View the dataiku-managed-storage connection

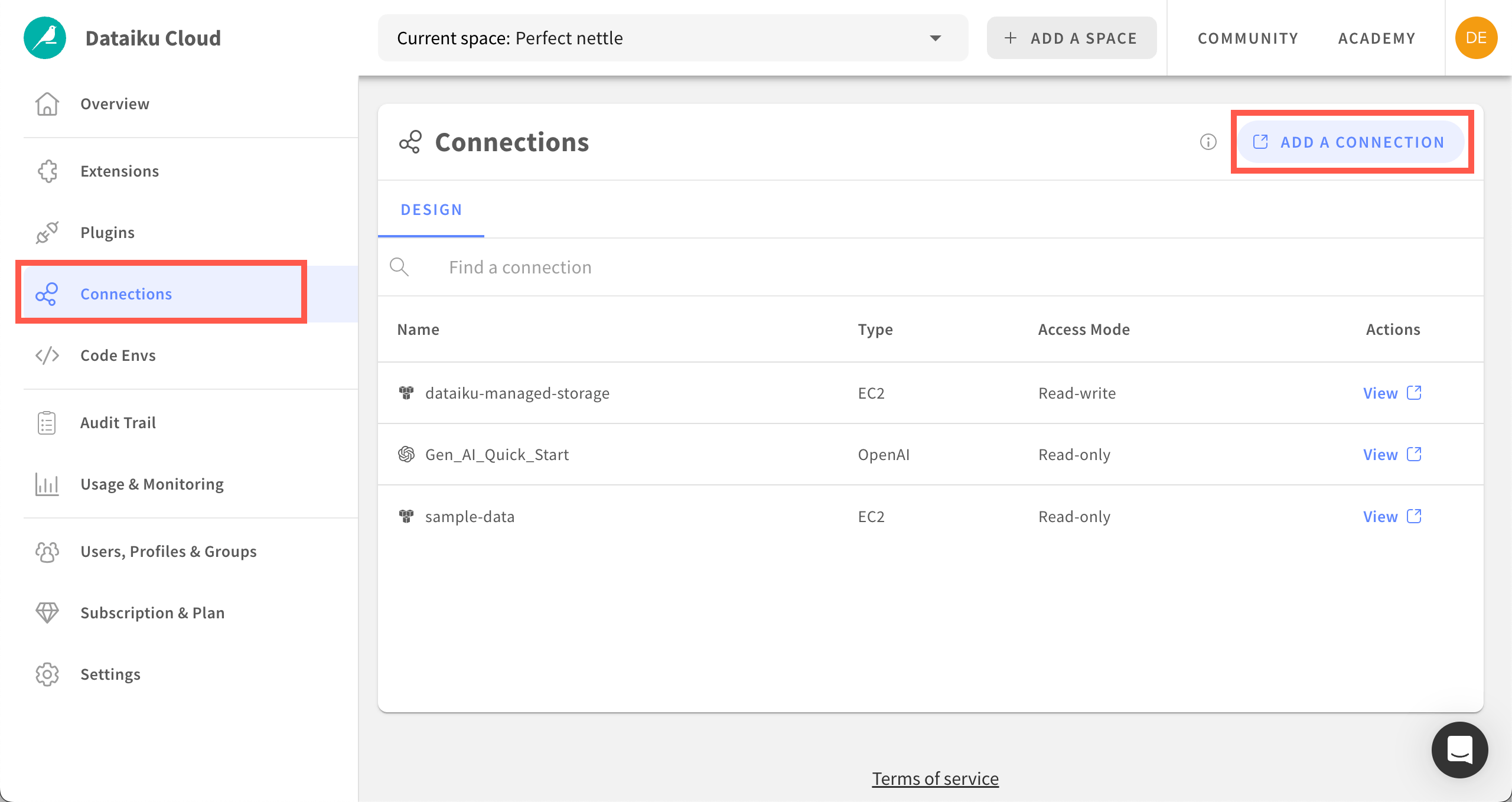(1381, 393)
